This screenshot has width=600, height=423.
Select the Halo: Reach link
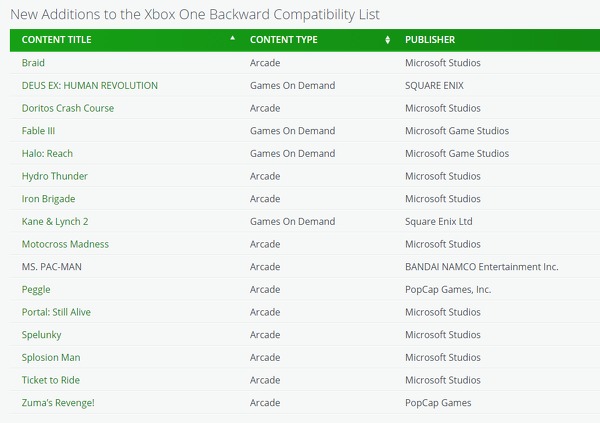pos(47,154)
